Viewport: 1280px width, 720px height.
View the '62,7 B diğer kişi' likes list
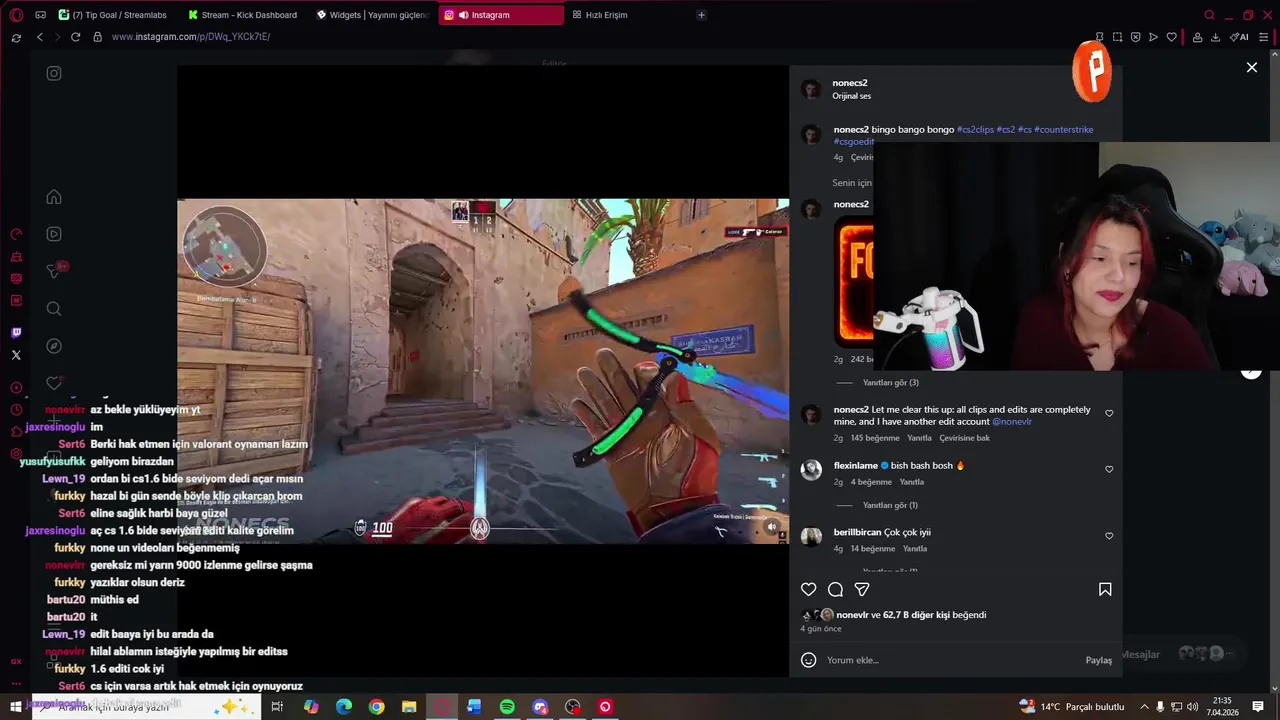pyautogui.click(x=916, y=615)
